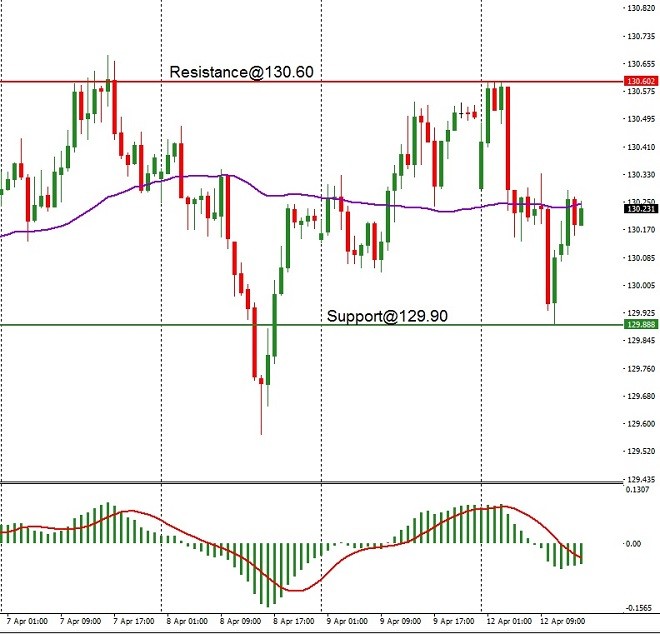Click the Resistance@130.60 label
Viewport: 660px width, 634px height.
[242, 72]
